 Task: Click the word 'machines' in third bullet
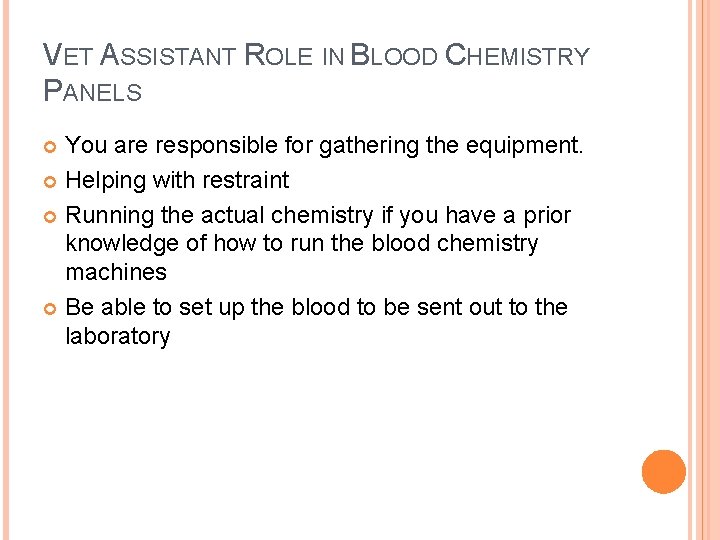tap(116, 272)
